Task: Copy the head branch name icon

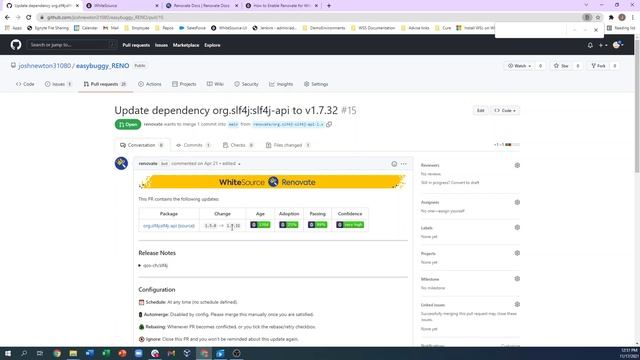Action: [329, 124]
